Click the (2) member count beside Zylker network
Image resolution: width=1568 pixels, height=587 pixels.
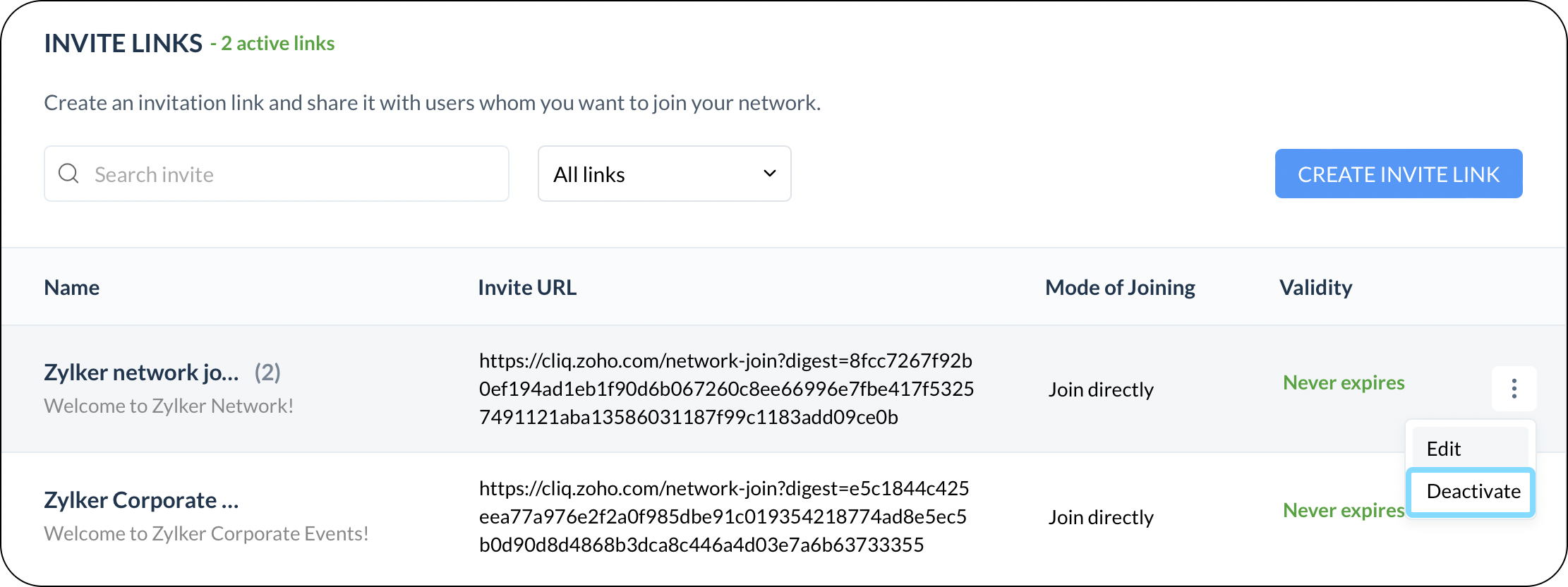(x=267, y=373)
